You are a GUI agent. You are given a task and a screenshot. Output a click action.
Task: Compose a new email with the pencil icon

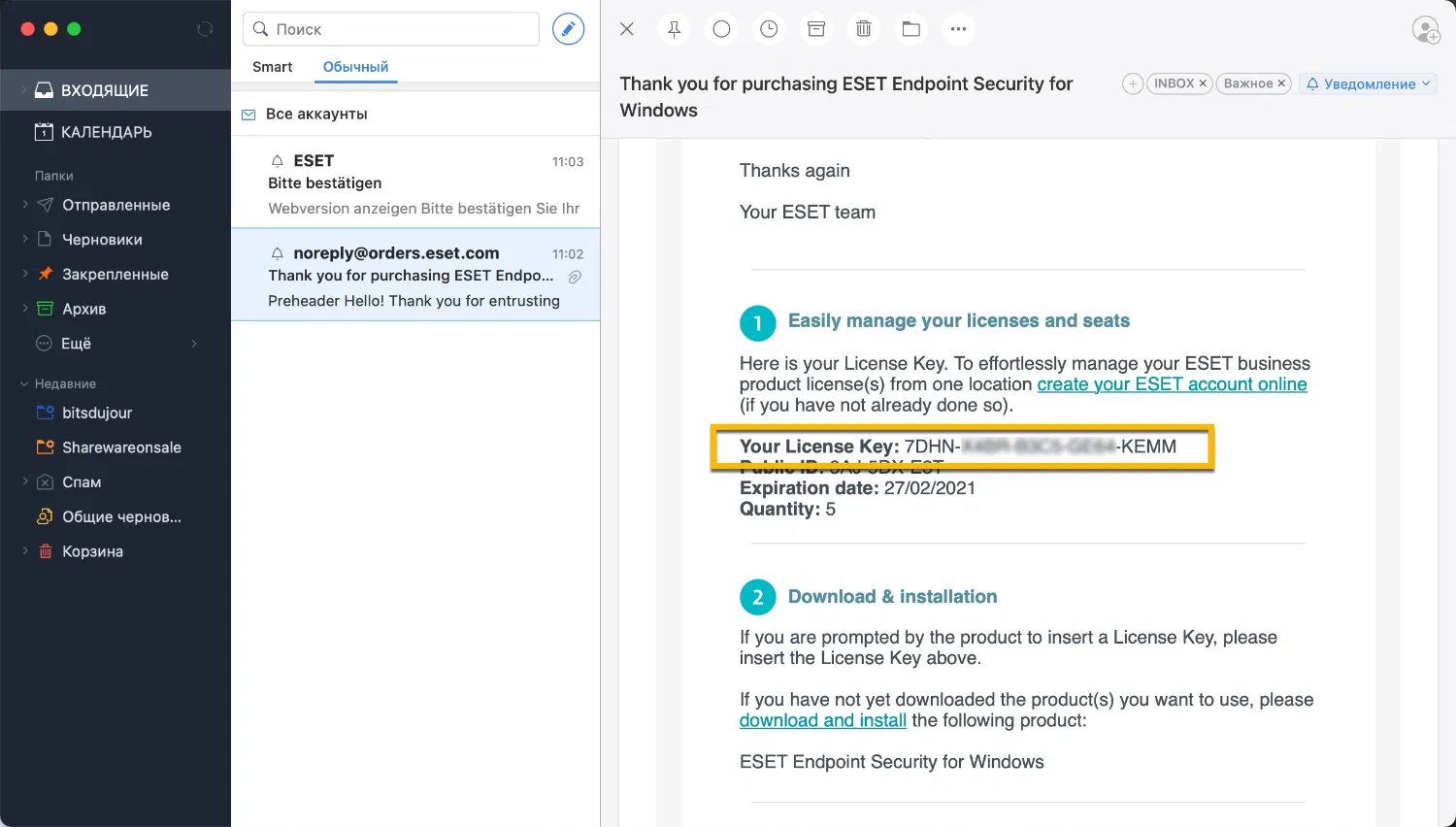(569, 28)
